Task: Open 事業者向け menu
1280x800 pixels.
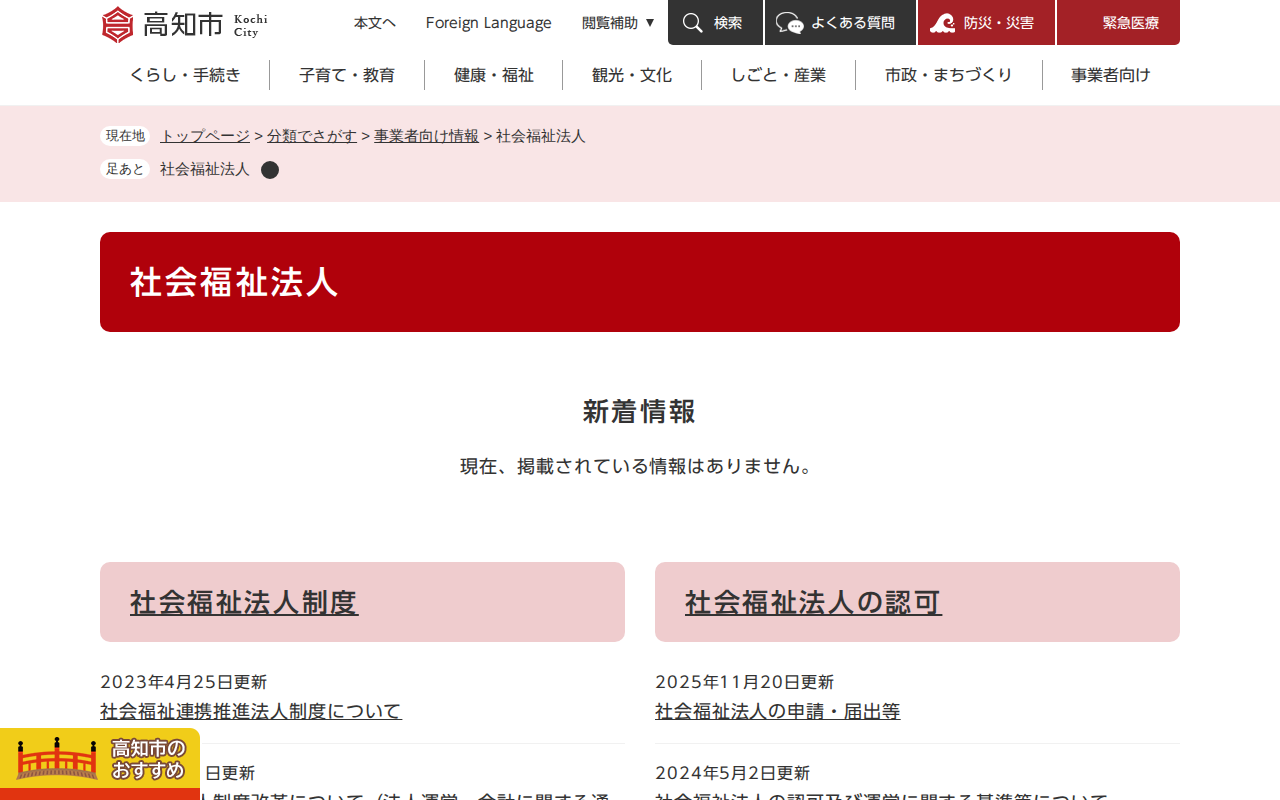Action: (1111, 75)
